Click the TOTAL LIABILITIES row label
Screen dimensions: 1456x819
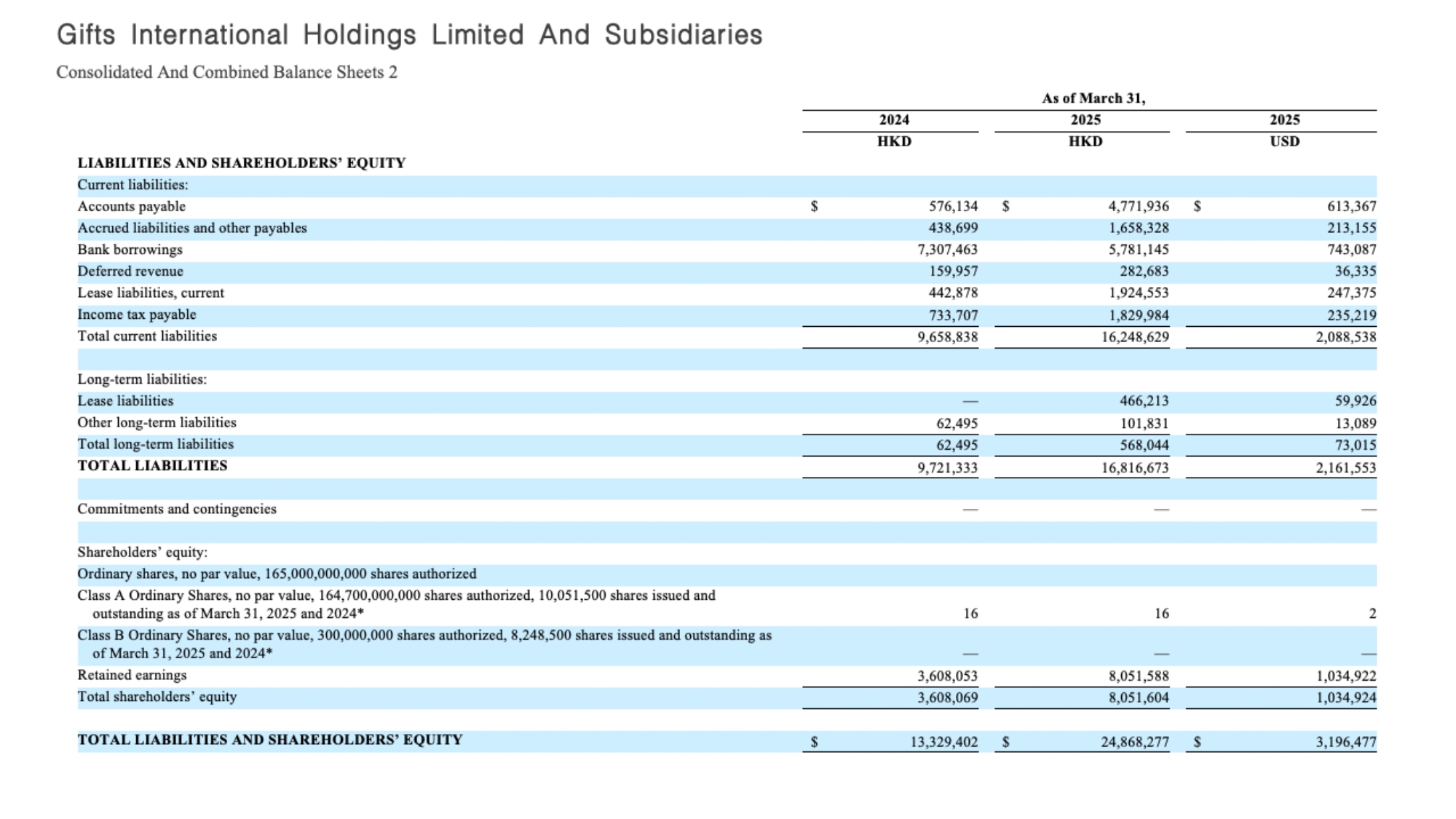152,466
